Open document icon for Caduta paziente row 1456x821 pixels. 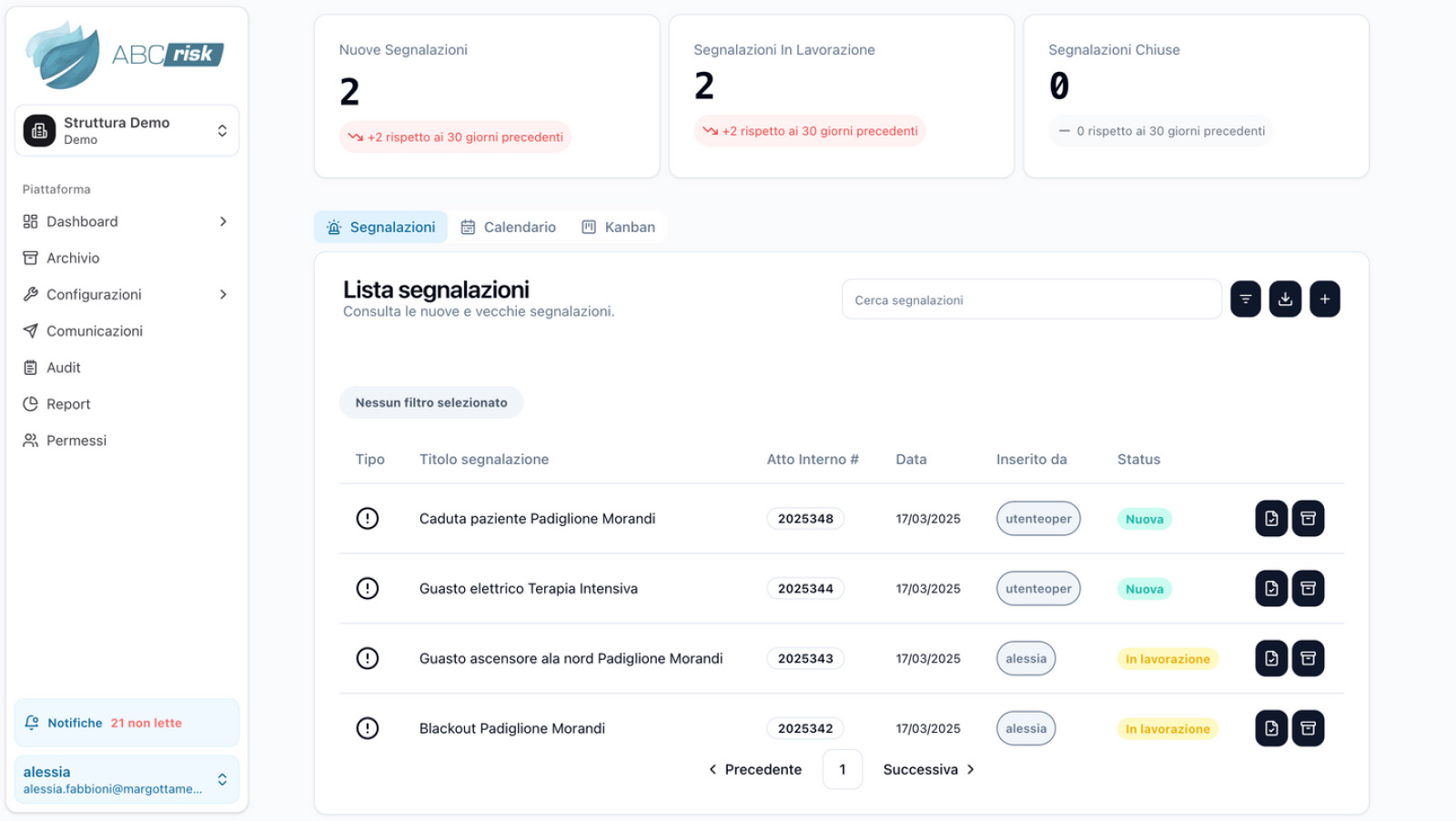click(x=1271, y=519)
